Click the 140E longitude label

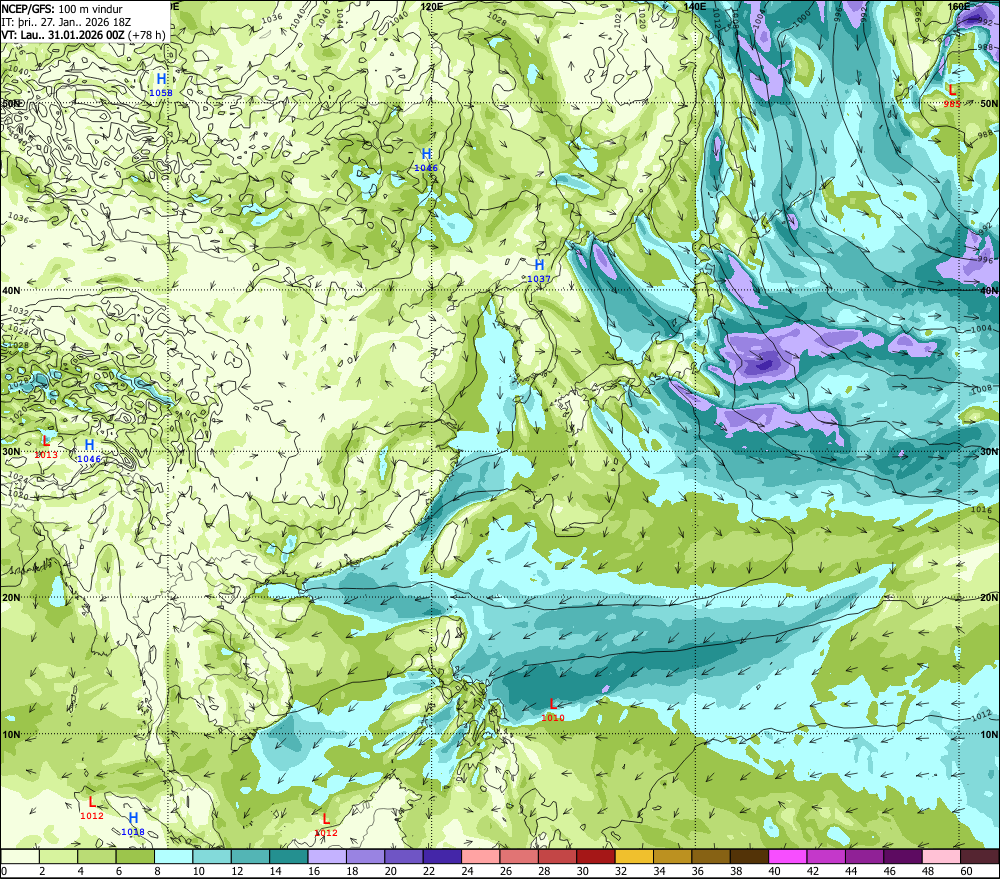tap(695, 6)
